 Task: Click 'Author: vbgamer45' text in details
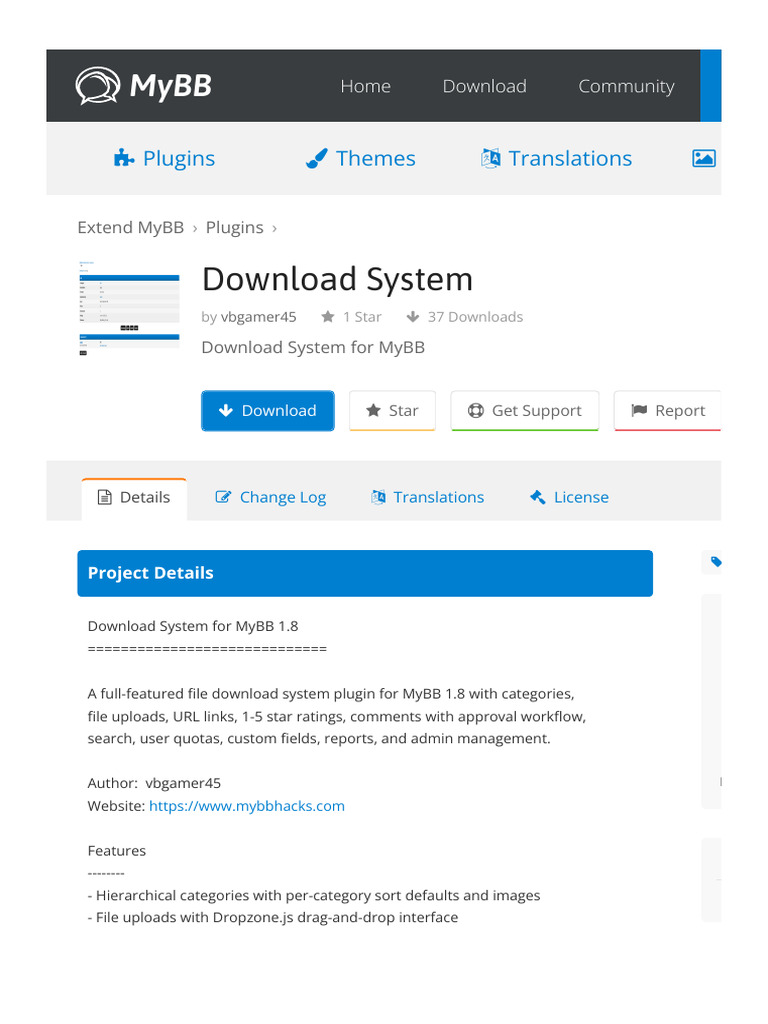pos(154,783)
